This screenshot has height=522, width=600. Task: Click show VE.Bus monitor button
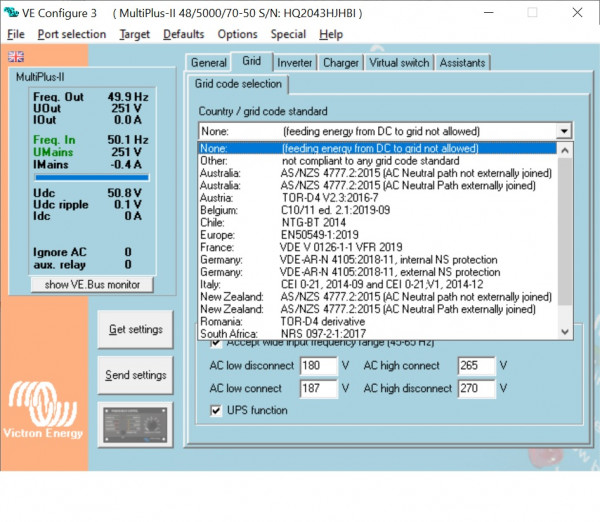point(92,285)
